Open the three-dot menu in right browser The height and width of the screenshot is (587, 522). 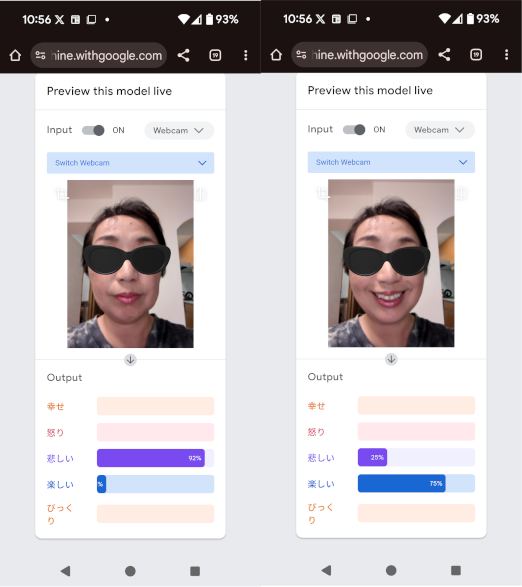[x=506, y=55]
